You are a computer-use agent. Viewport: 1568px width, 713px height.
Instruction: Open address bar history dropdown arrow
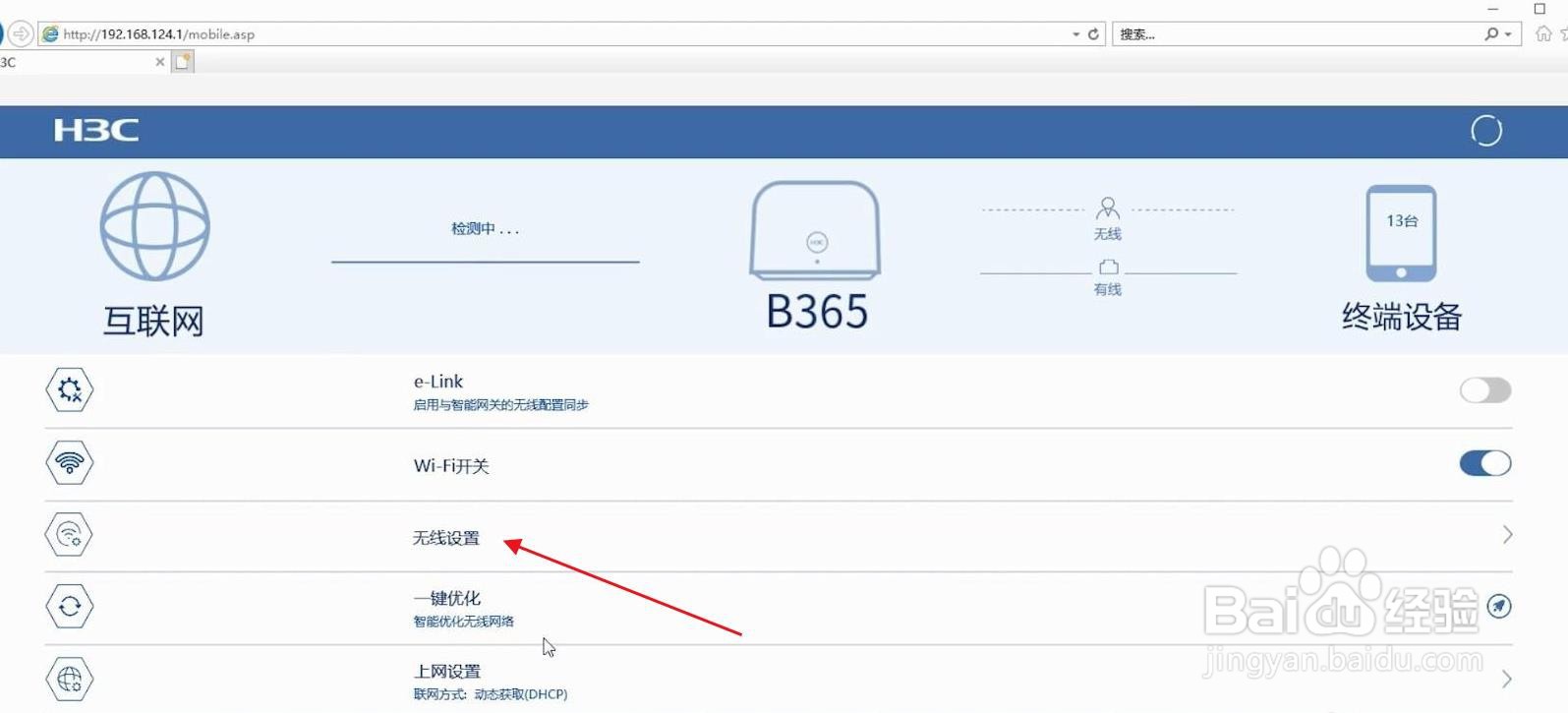coord(1075,34)
